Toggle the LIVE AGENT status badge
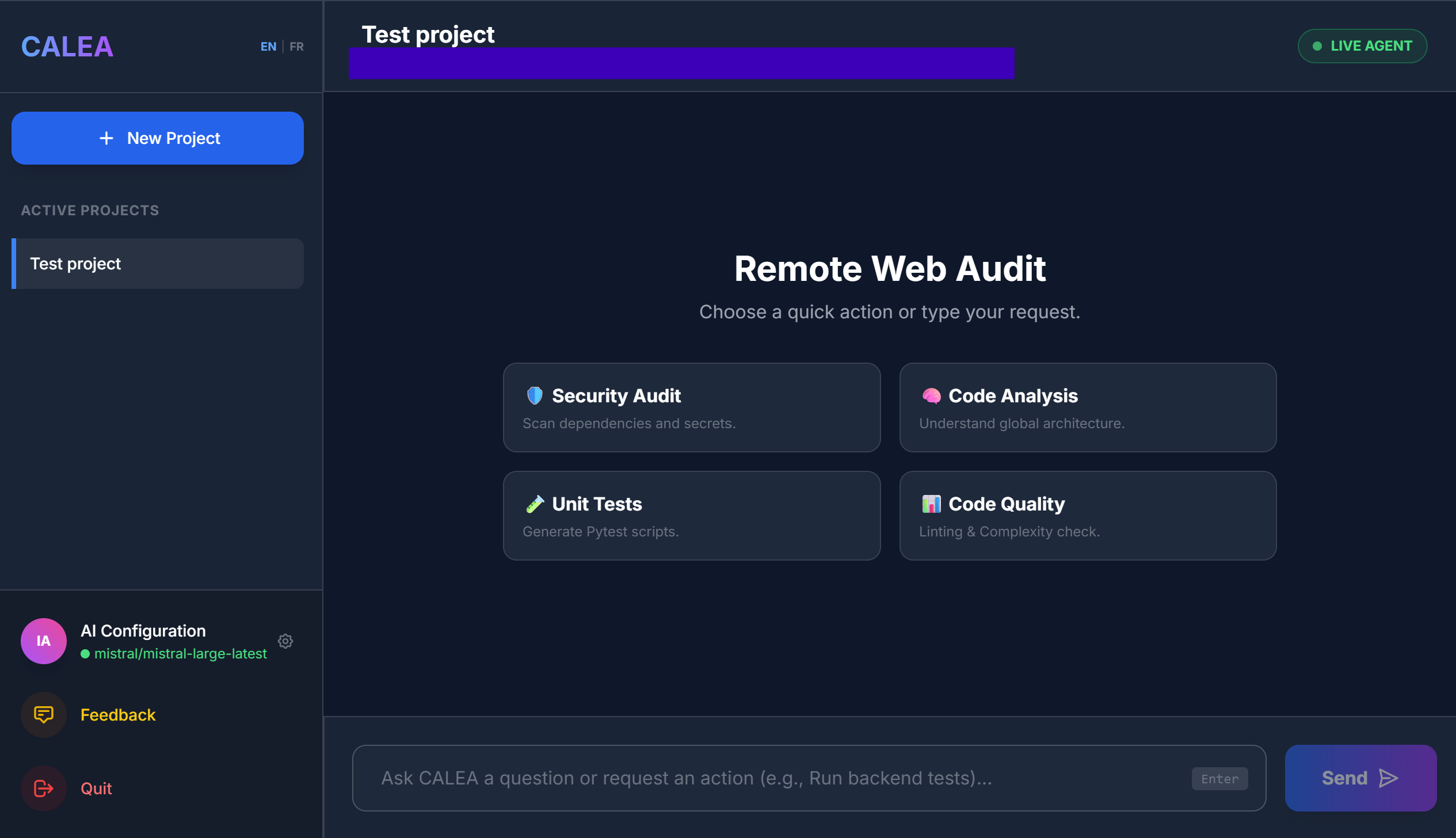Viewport: 1456px width, 838px height. [1362, 46]
